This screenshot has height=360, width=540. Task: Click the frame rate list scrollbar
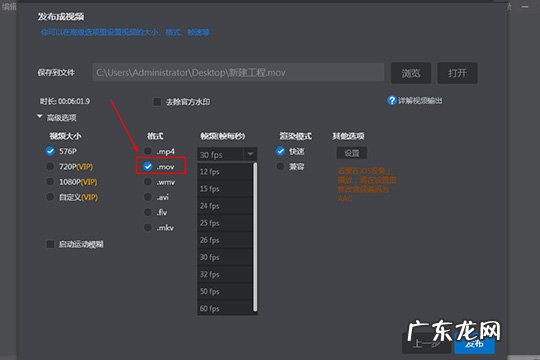coord(255,237)
